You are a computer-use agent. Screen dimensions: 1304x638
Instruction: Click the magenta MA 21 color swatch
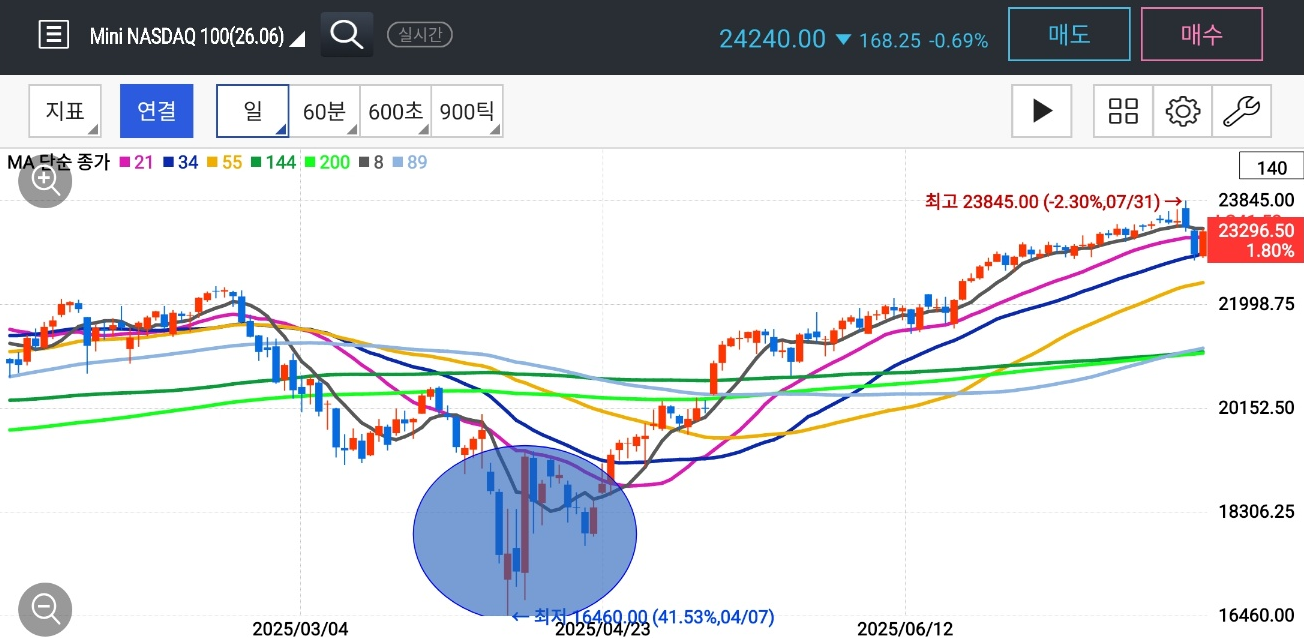[125, 162]
